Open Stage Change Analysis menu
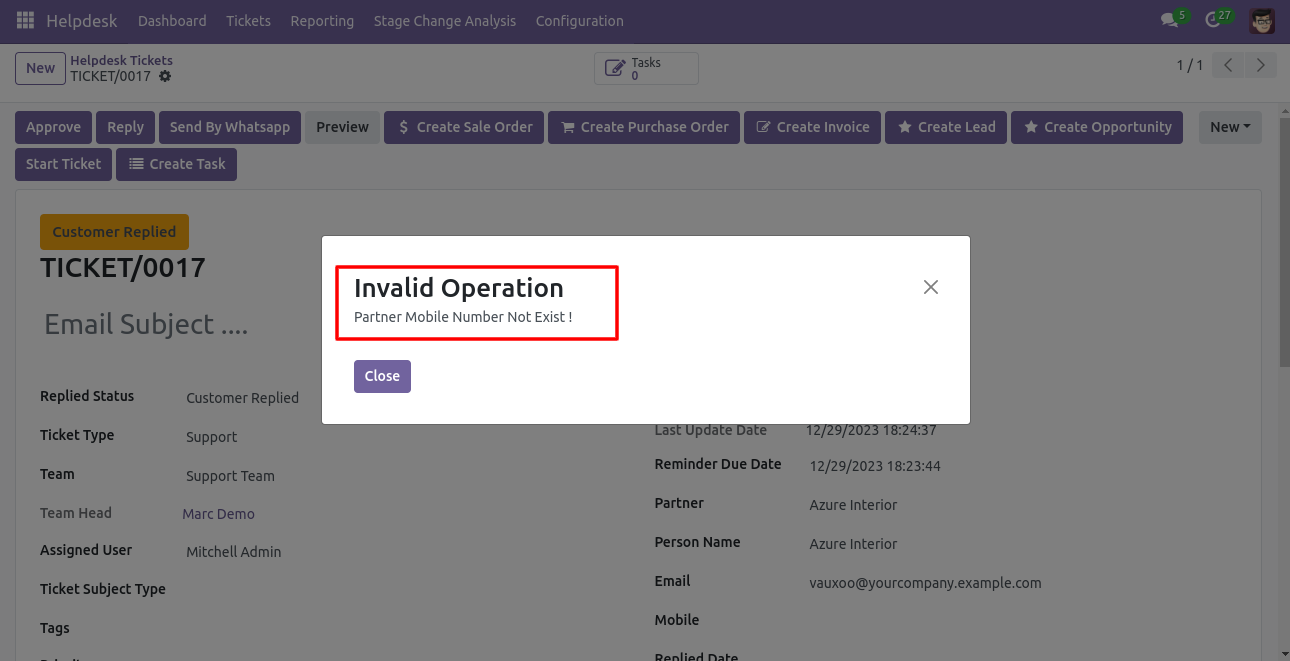 [444, 20]
